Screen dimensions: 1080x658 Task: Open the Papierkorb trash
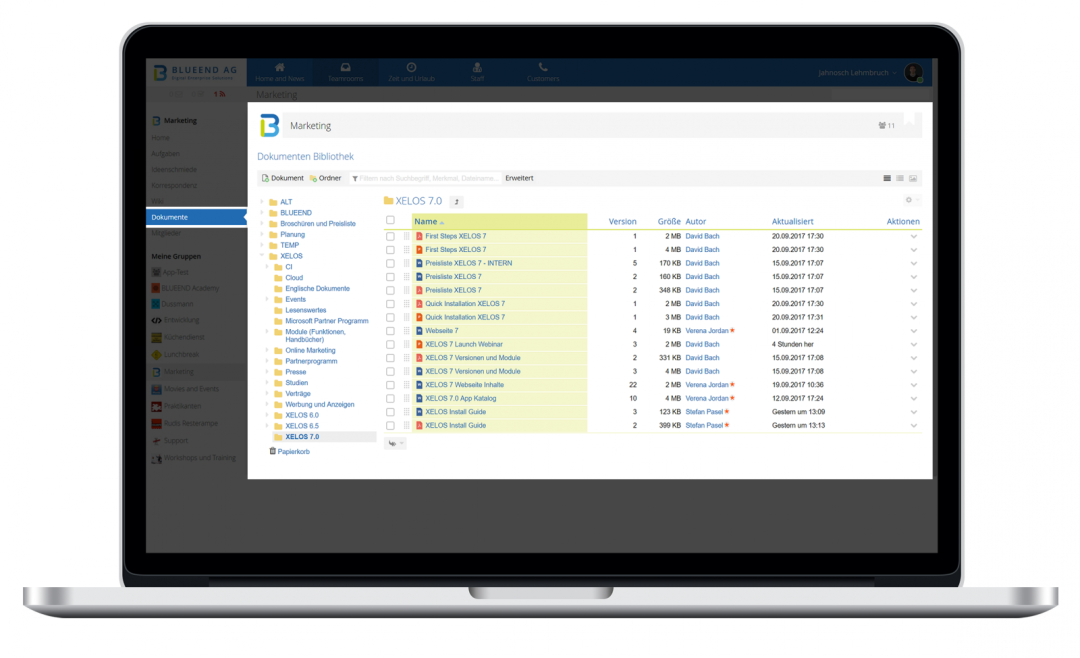(289, 451)
